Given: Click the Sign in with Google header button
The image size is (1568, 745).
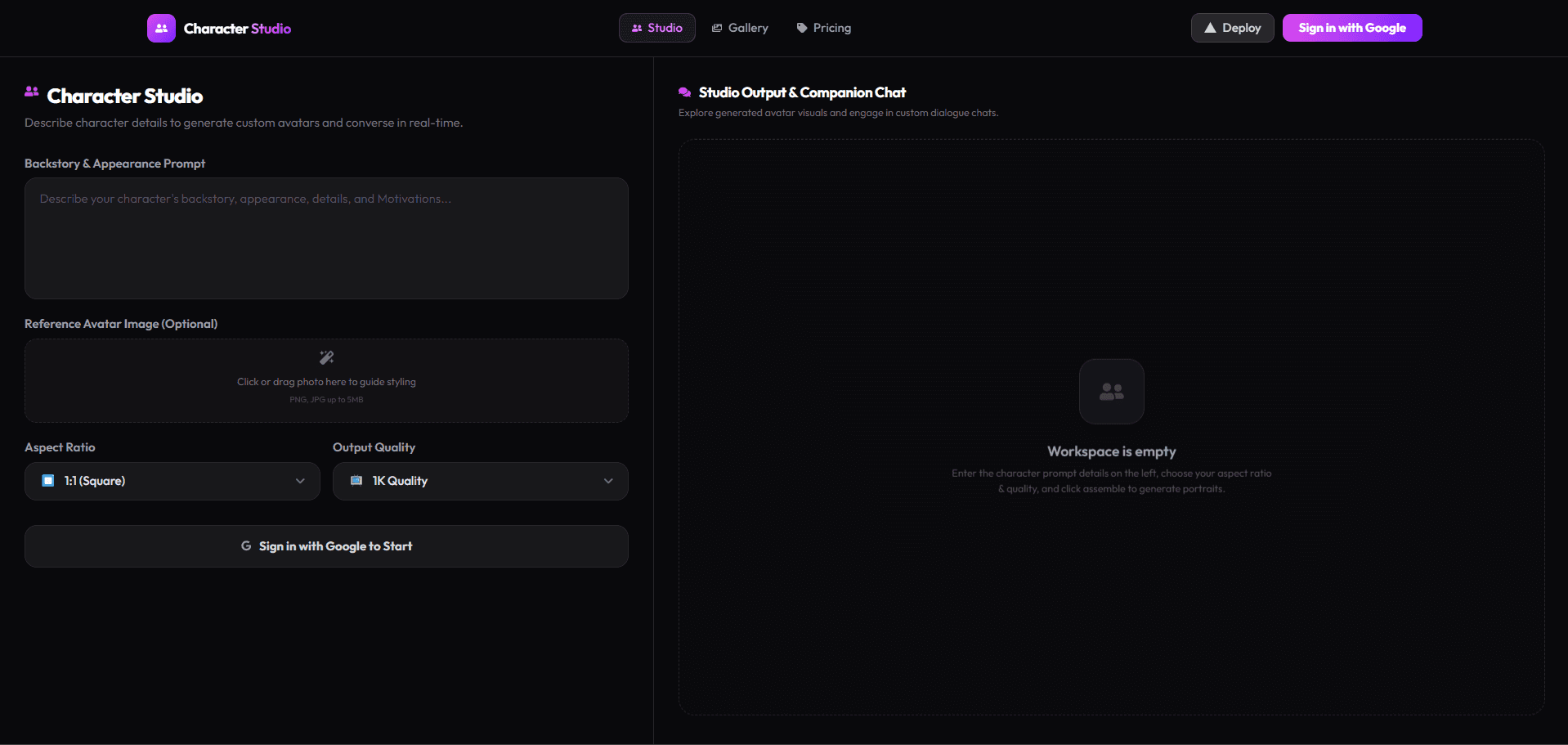Looking at the screenshot, I should 1352,28.
